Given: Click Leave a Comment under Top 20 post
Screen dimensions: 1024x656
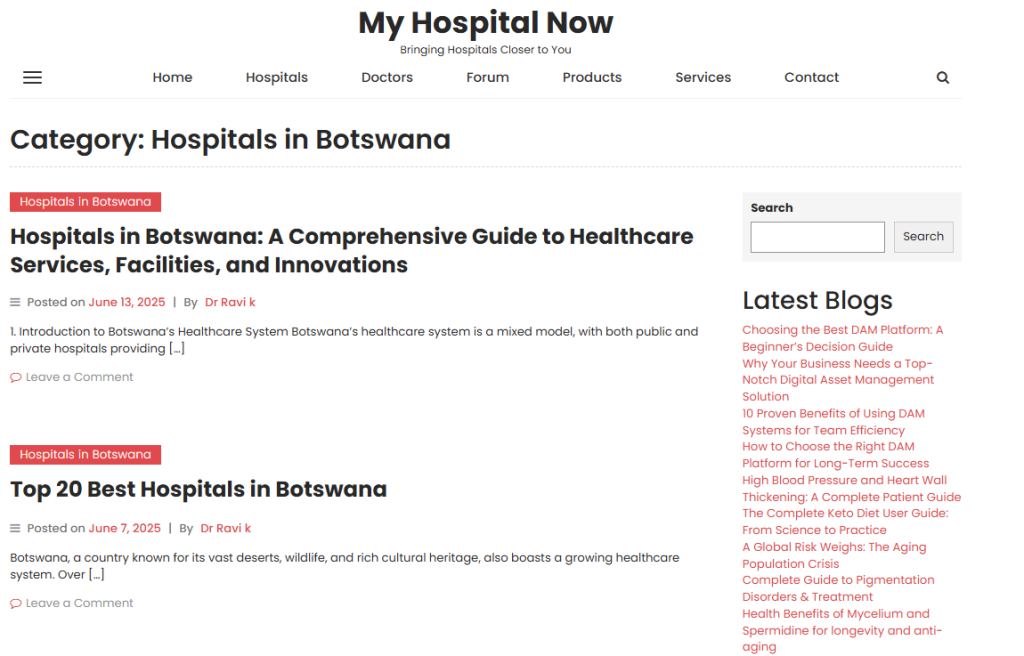Looking at the screenshot, I should pyautogui.click(x=79, y=604).
